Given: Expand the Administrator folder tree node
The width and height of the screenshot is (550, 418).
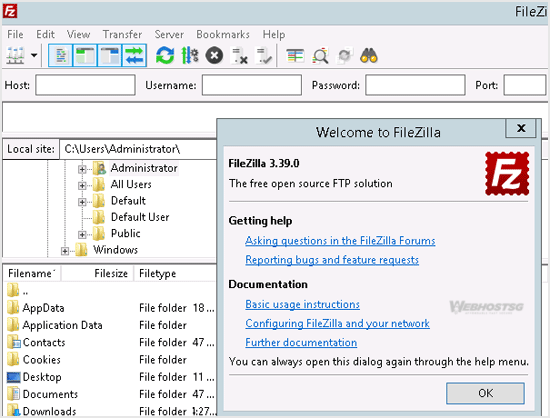Looking at the screenshot, I should point(82,169).
